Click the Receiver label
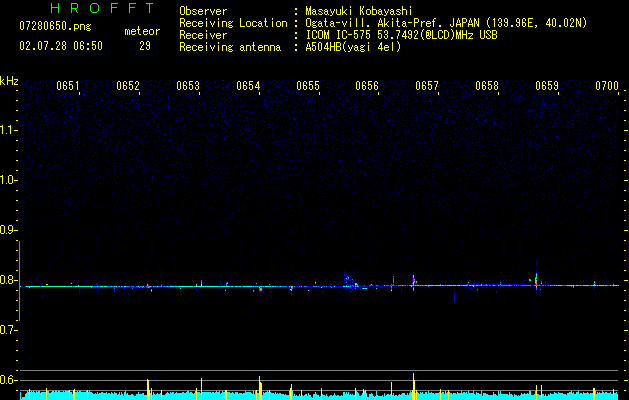 pyautogui.click(x=203, y=35)
